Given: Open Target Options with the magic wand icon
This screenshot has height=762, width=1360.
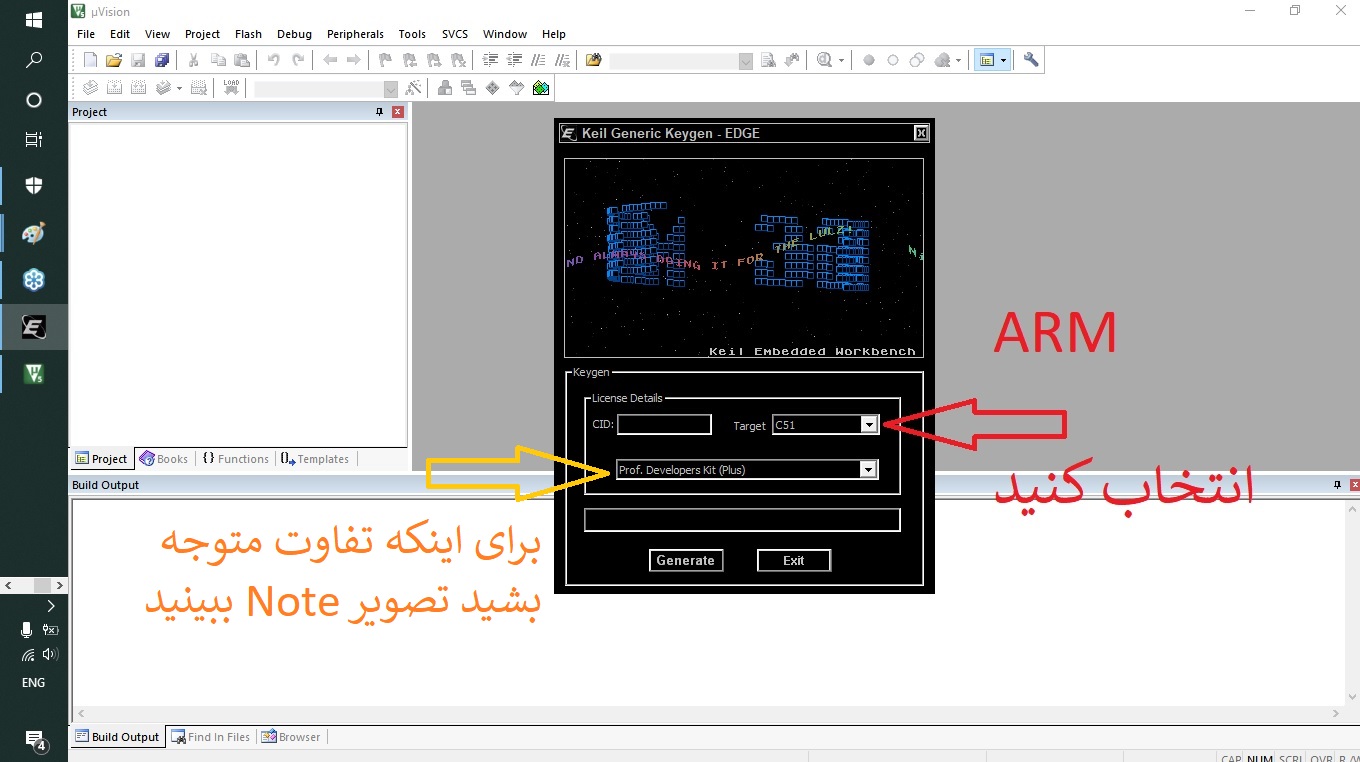Looking at the screenshot, I should [413, 88].
